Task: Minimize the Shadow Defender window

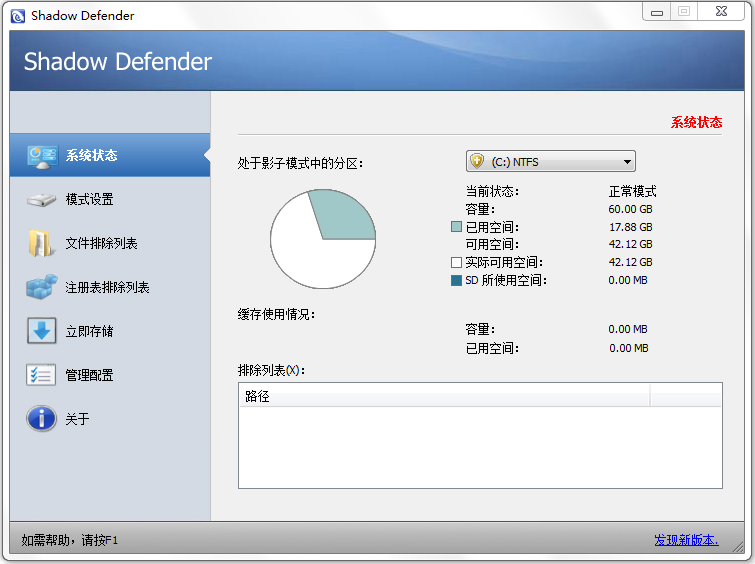Action: click(x=657, y=12)
